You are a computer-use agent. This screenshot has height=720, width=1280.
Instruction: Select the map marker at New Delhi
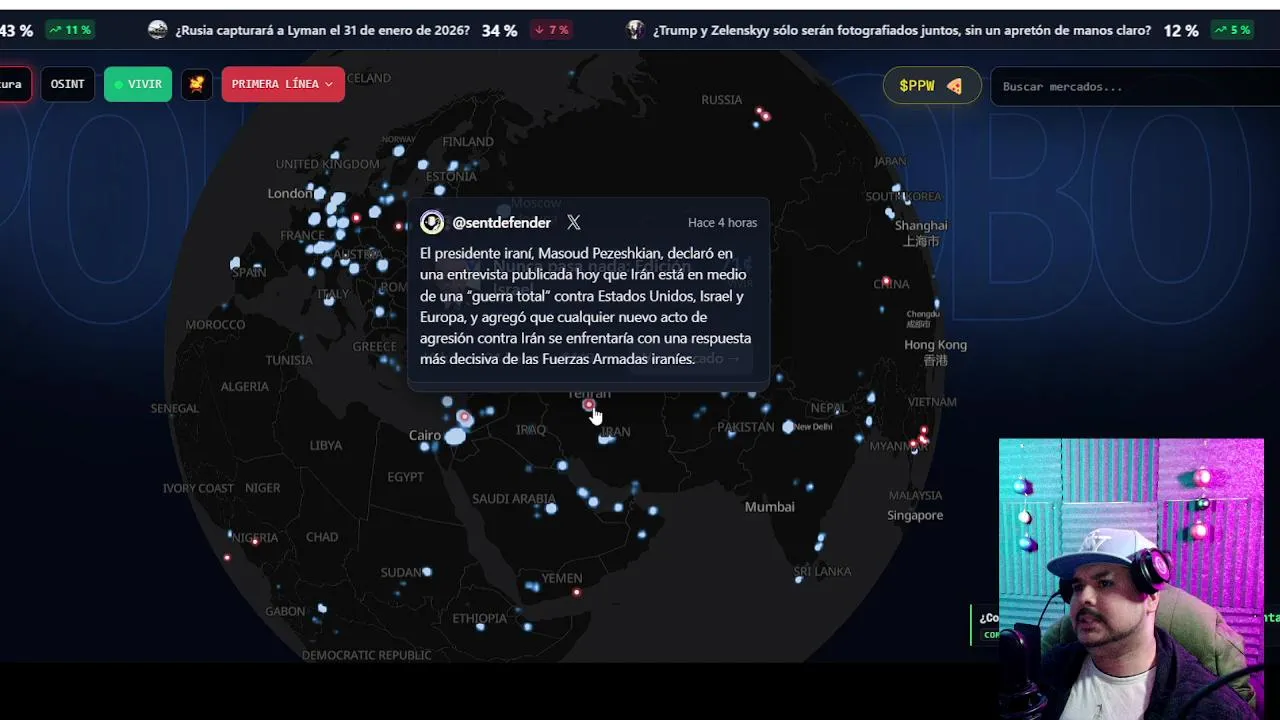click(788, 427)
